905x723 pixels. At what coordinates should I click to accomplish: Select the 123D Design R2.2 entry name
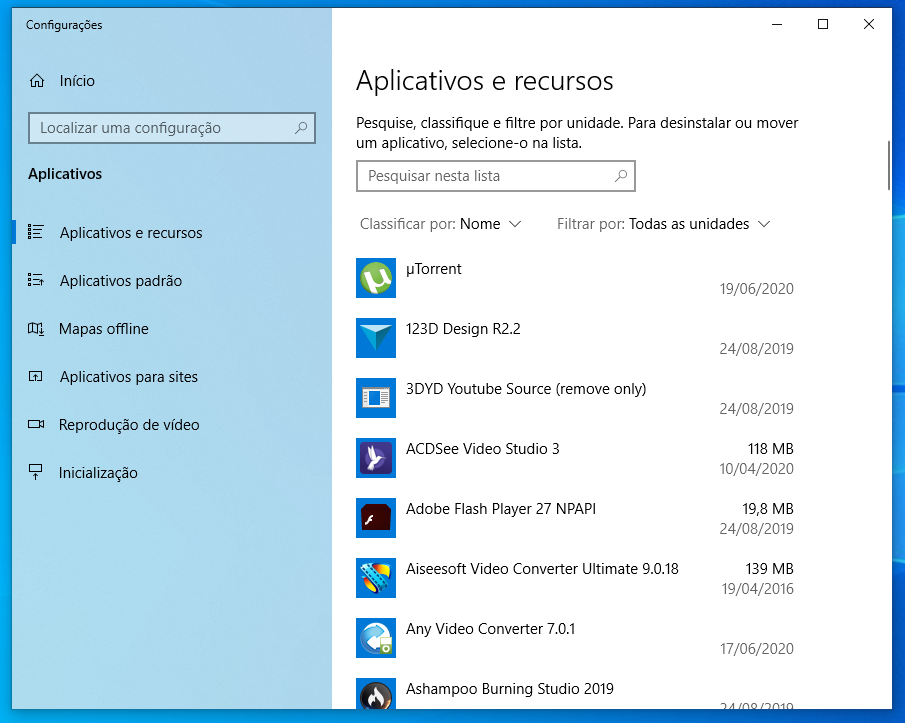pyautogui.click(x=463, y=329)
